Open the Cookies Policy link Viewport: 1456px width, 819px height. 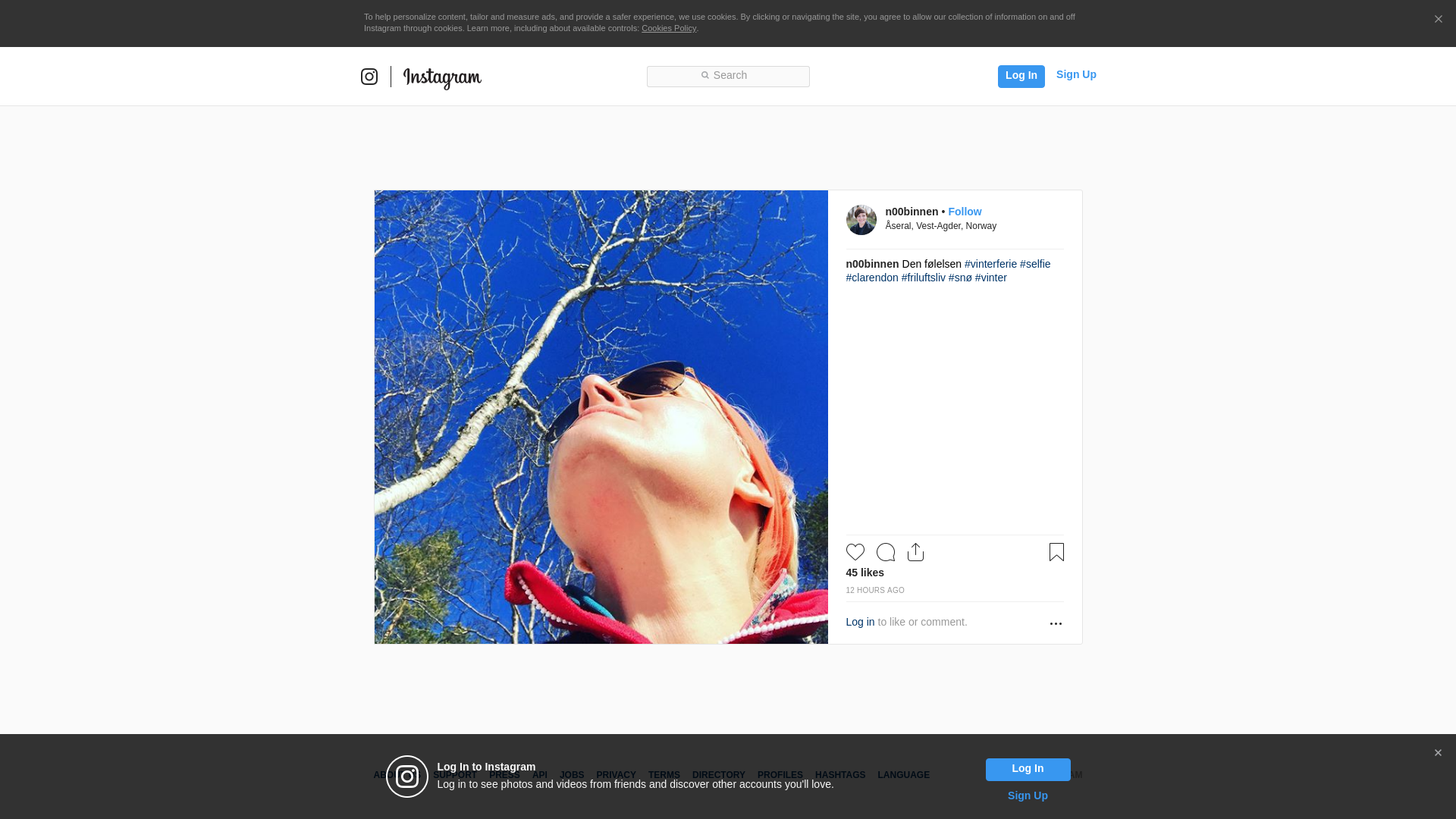pyautogui.click(x=669, y=29)
